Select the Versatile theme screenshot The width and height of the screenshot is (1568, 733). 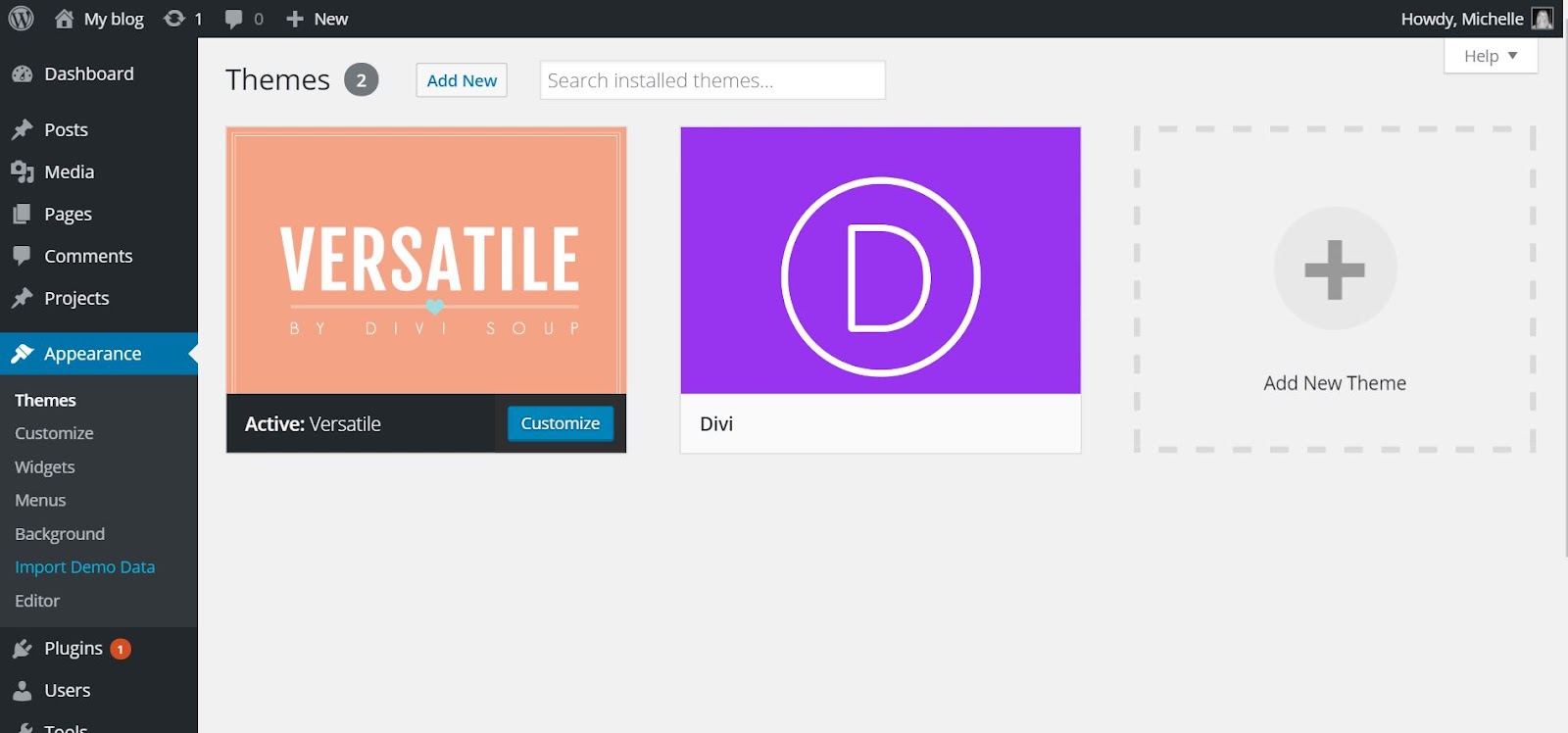pos(426,261)
